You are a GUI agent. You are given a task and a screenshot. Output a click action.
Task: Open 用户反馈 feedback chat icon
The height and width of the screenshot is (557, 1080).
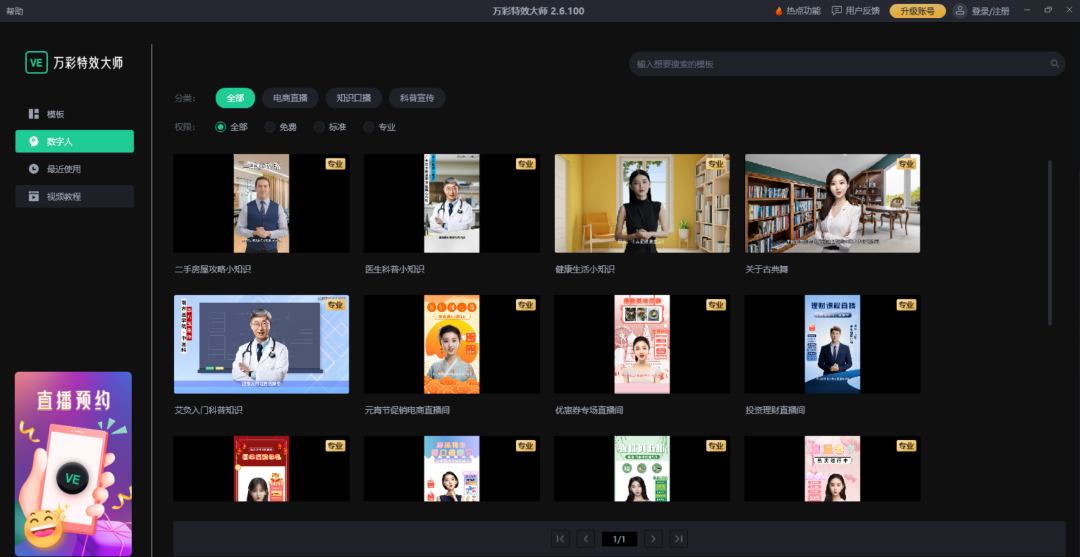836,11
